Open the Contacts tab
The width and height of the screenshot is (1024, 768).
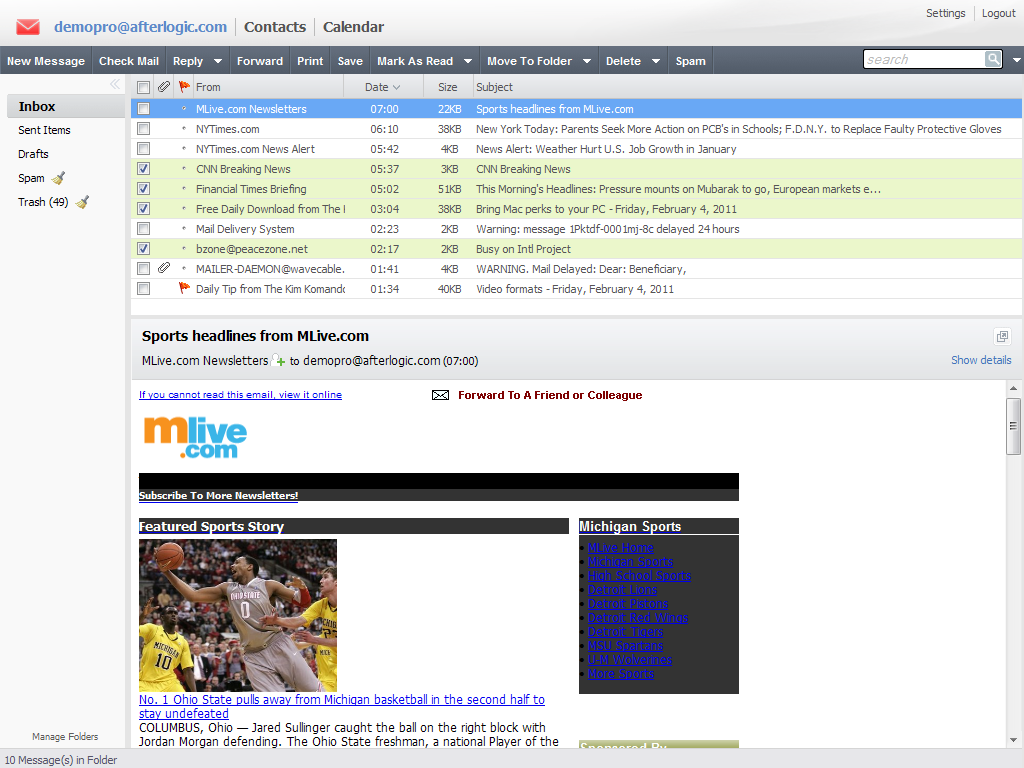point(275,27)
